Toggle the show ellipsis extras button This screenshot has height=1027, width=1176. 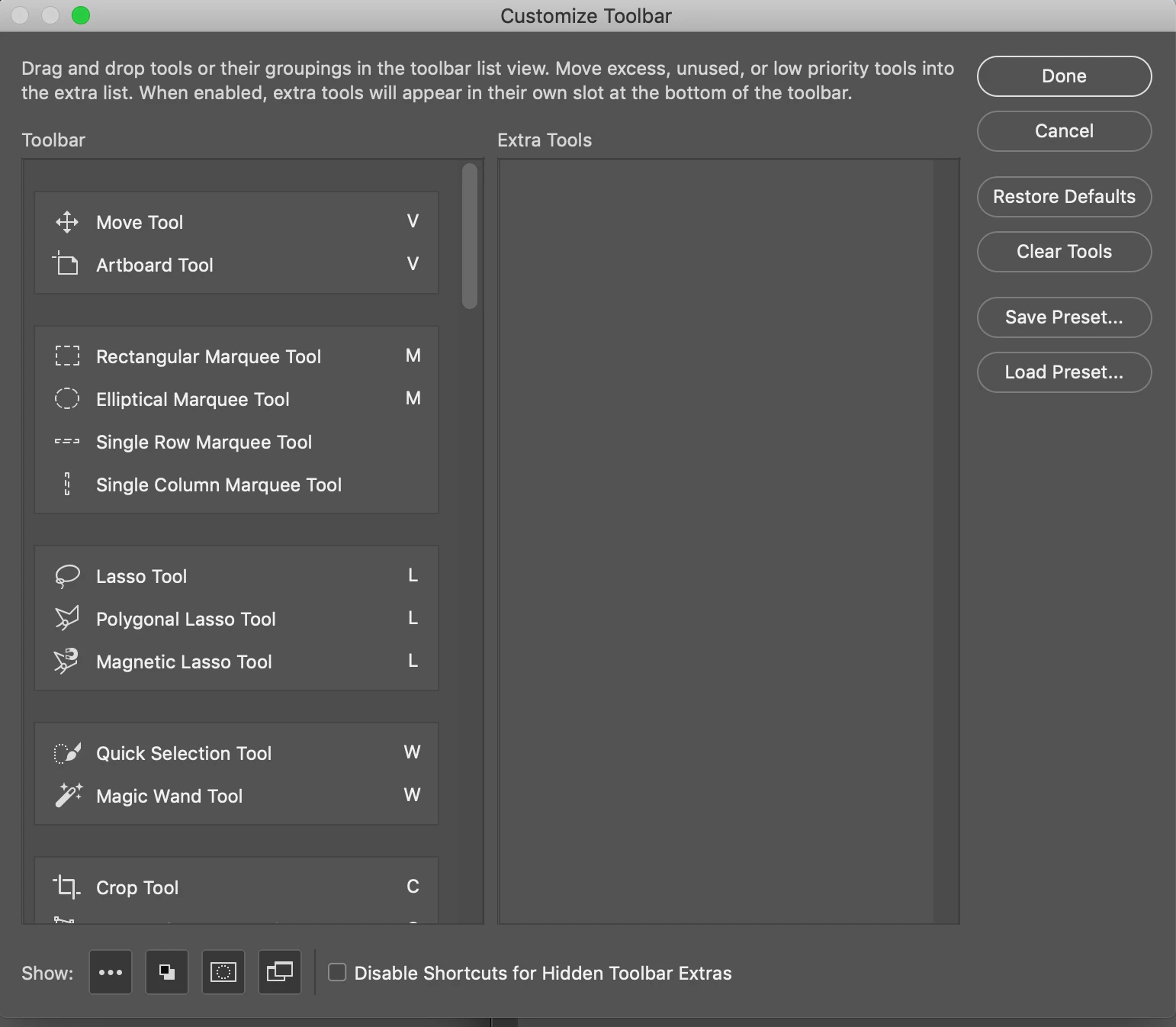pos(111,972)
